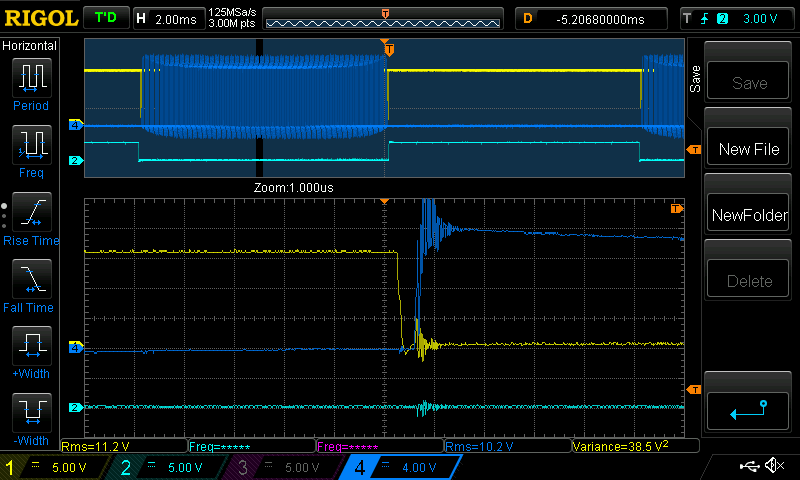
Task: Select the New File menu option
Action: pos(748,149)
